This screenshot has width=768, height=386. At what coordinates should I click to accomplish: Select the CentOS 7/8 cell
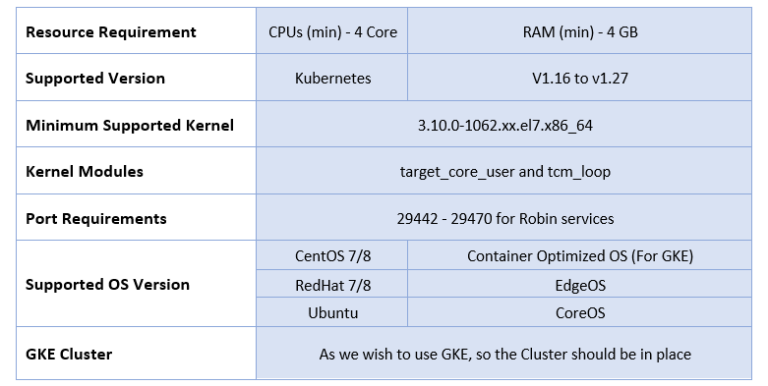click(x=332, y=255)
